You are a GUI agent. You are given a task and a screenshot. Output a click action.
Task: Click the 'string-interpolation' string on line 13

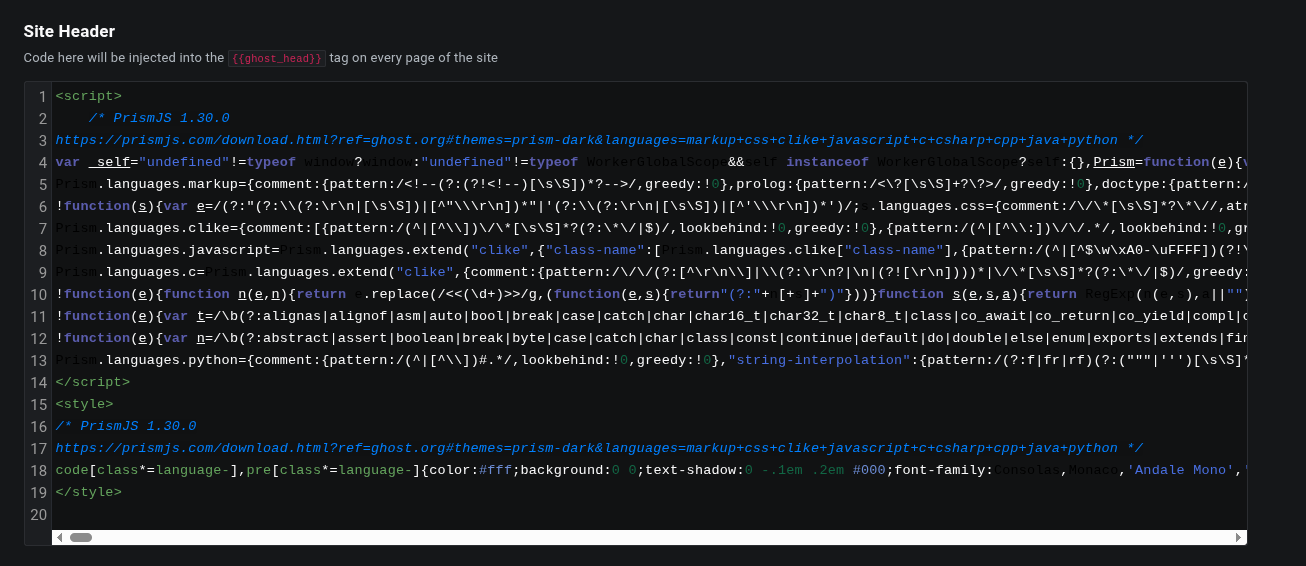click(x=819, y=360)
